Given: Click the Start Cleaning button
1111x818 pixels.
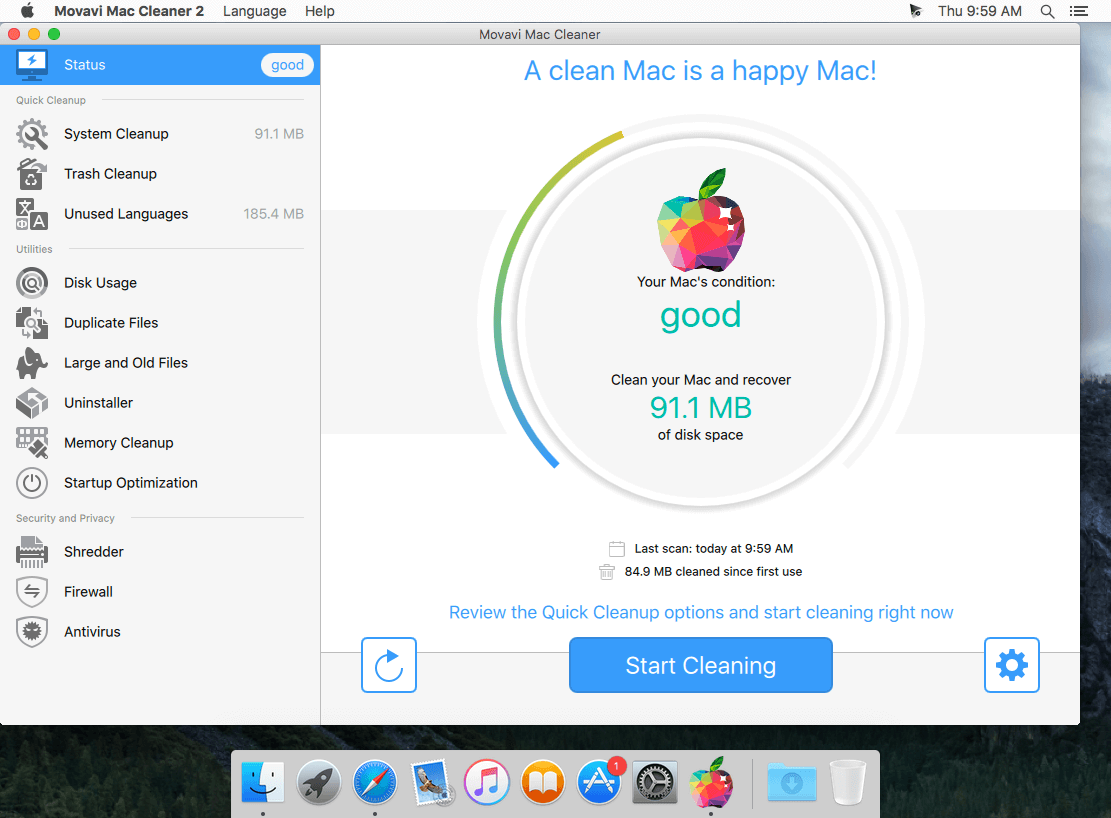Looking at the screenshot, I should pyautogui.click(x=701, y=665).
